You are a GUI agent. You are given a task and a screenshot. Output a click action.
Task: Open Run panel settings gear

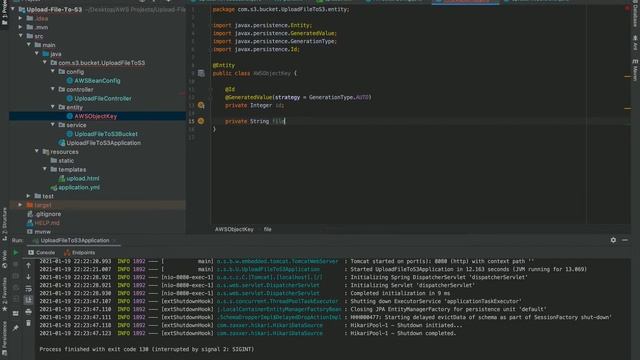pos(613,240)
